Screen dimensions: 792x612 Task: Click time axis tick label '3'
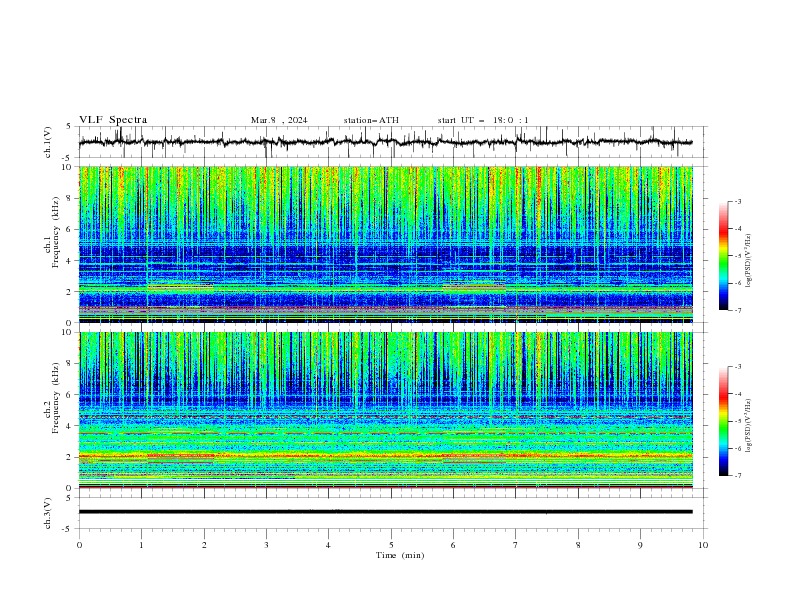(266, 545)
